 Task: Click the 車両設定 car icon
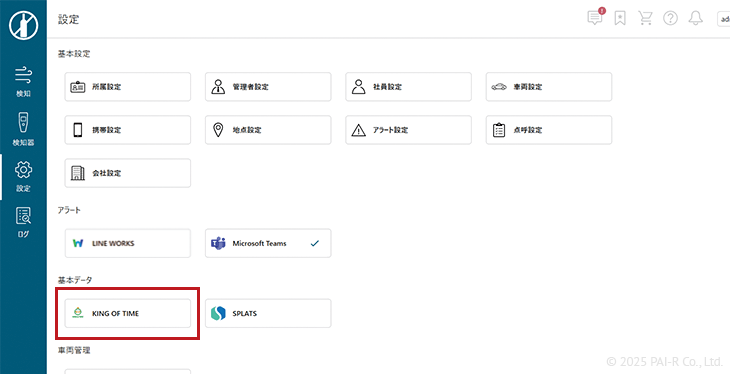pos(499,87)
